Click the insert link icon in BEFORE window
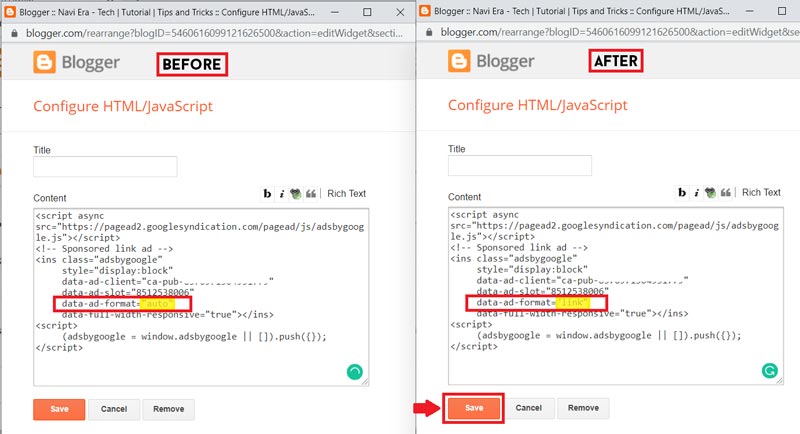The image size is (800, 434). click(x=295, y=194)
